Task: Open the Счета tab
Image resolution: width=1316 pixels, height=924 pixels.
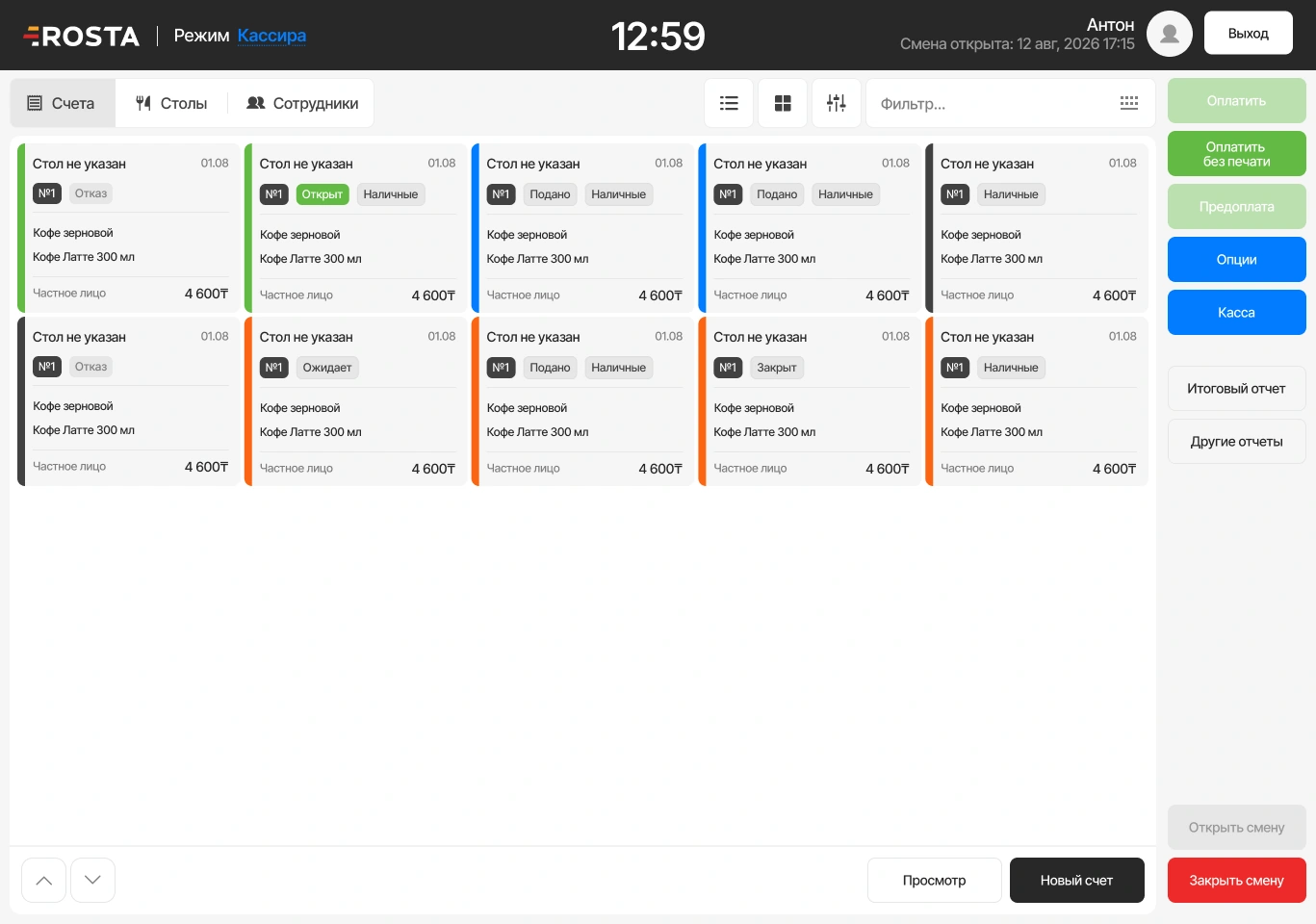Action: [x=63, y=103]
